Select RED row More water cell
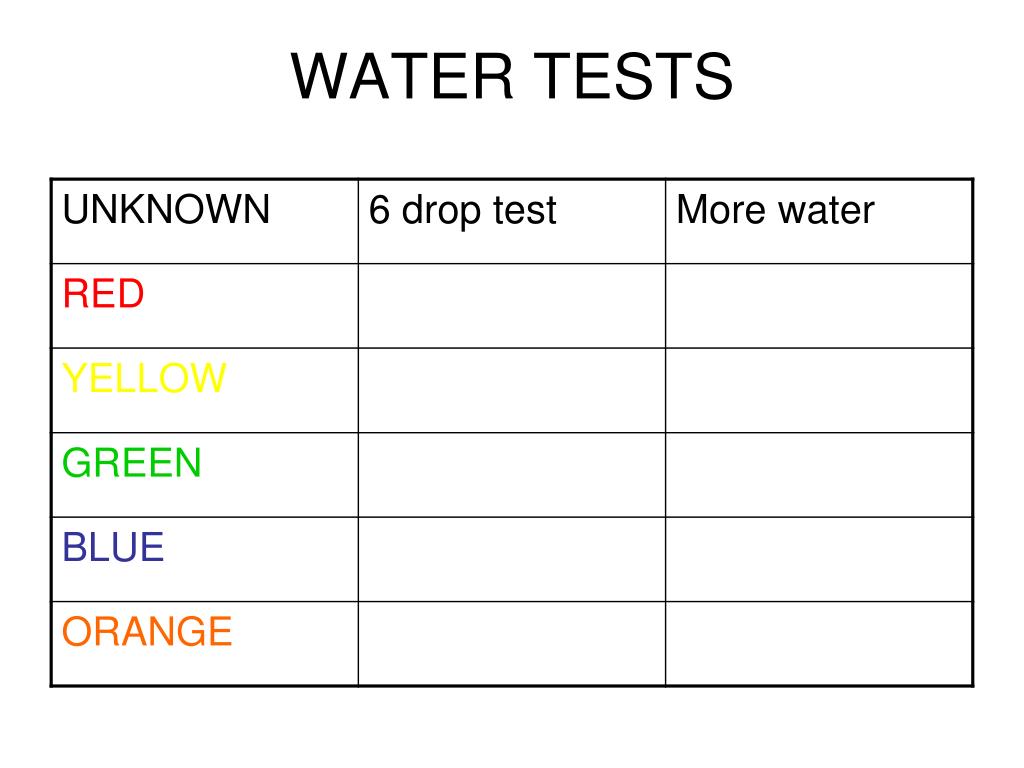This screenshot has width=1024, height=768. click(x=819, y=306)
